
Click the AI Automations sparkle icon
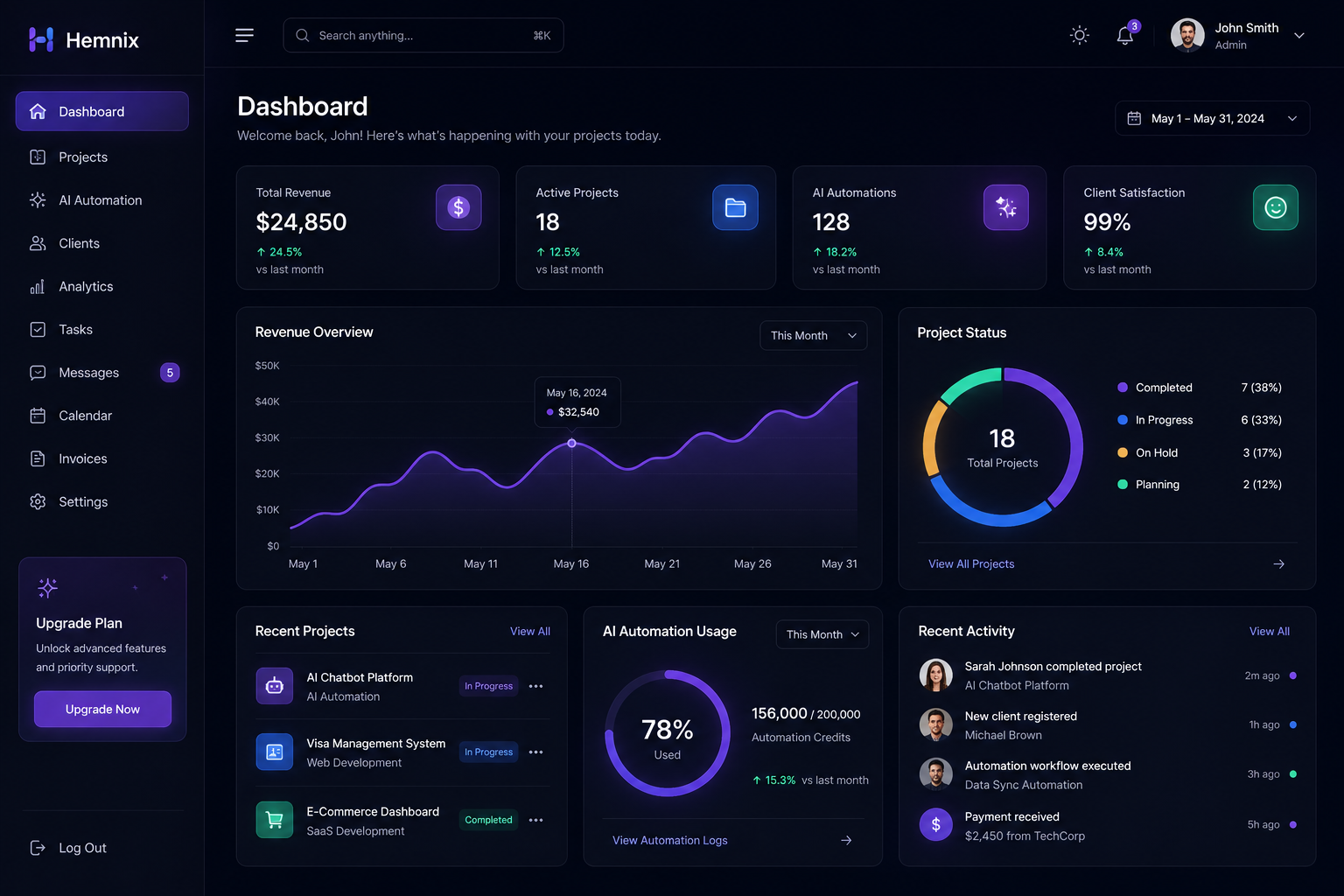coord(1006,207)
